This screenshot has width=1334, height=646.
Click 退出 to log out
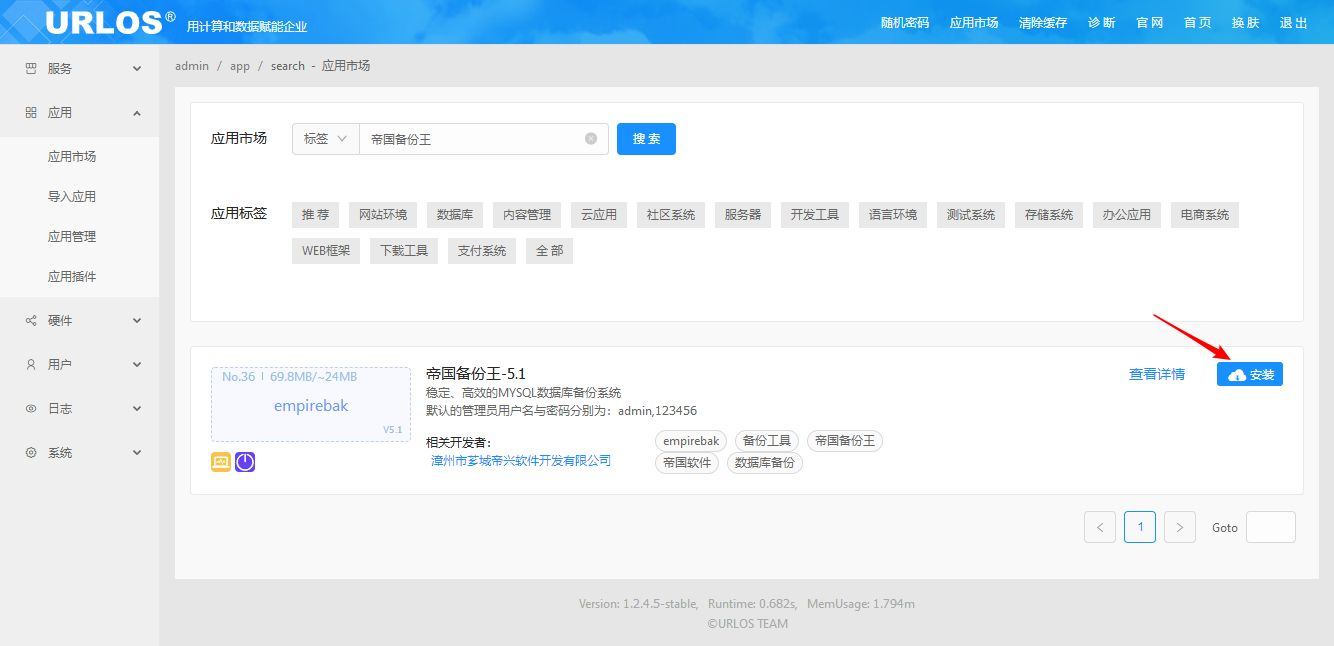[1294, 23]
